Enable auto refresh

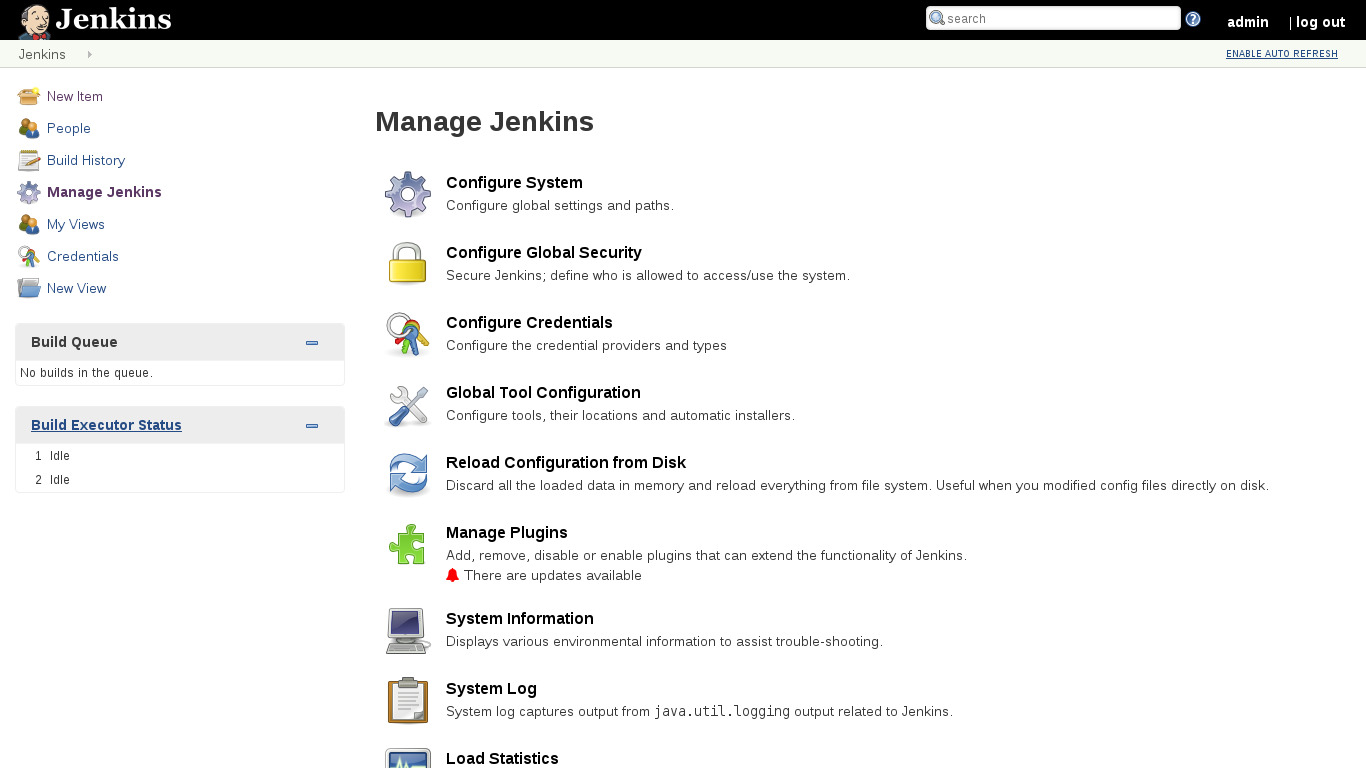pyautogui.click(x=1281, y=54)
